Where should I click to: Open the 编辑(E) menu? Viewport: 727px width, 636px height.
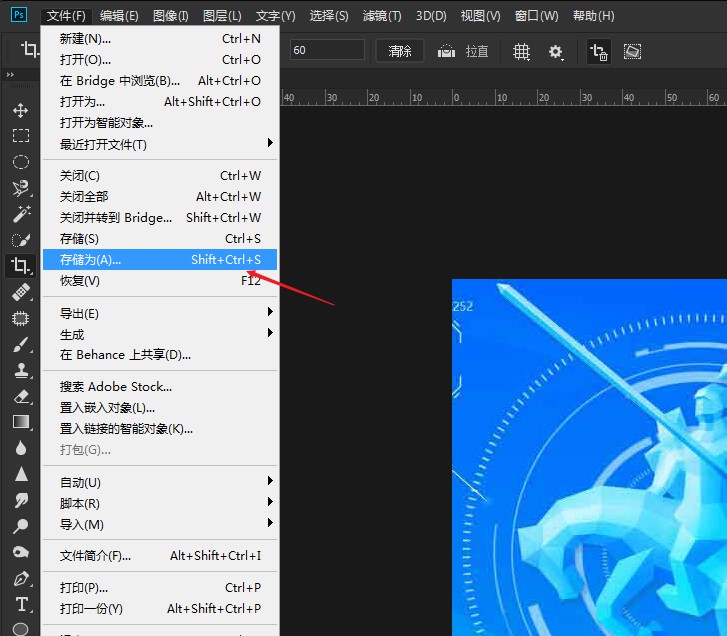pyautogui.click(x=119, y=16)
